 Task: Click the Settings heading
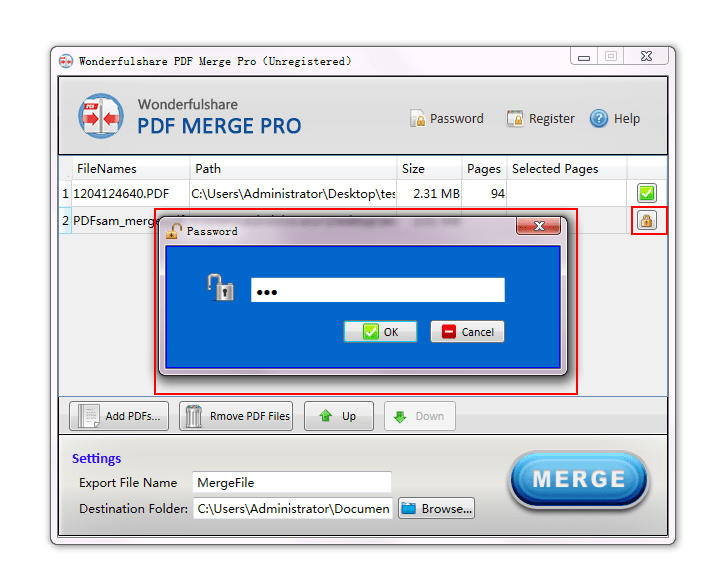tap(97, 459)
